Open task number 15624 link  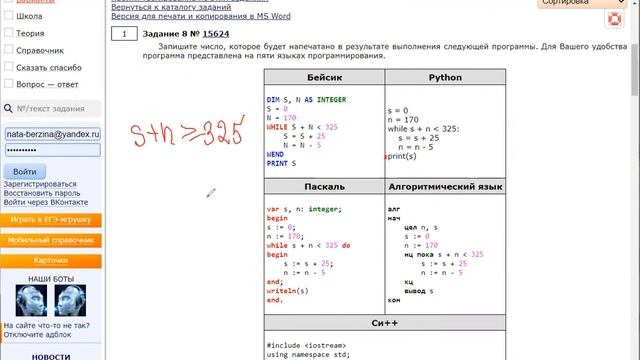pyautogui.click(x=216, y=34)
